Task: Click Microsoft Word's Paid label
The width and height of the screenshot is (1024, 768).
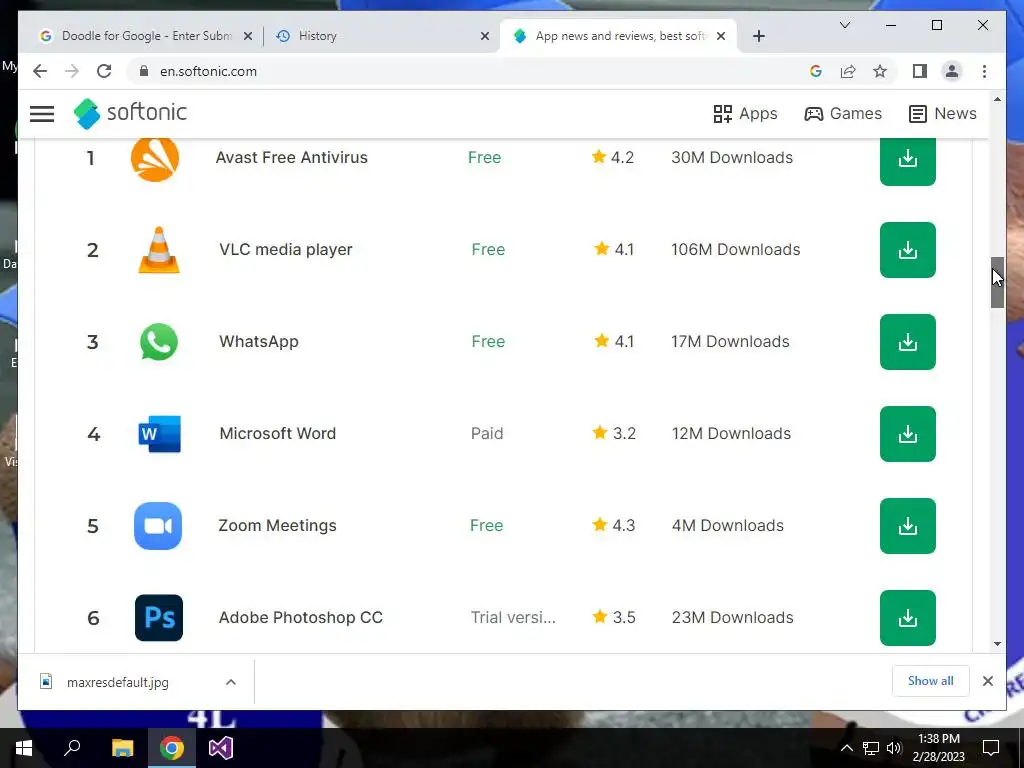Action: 487,434
